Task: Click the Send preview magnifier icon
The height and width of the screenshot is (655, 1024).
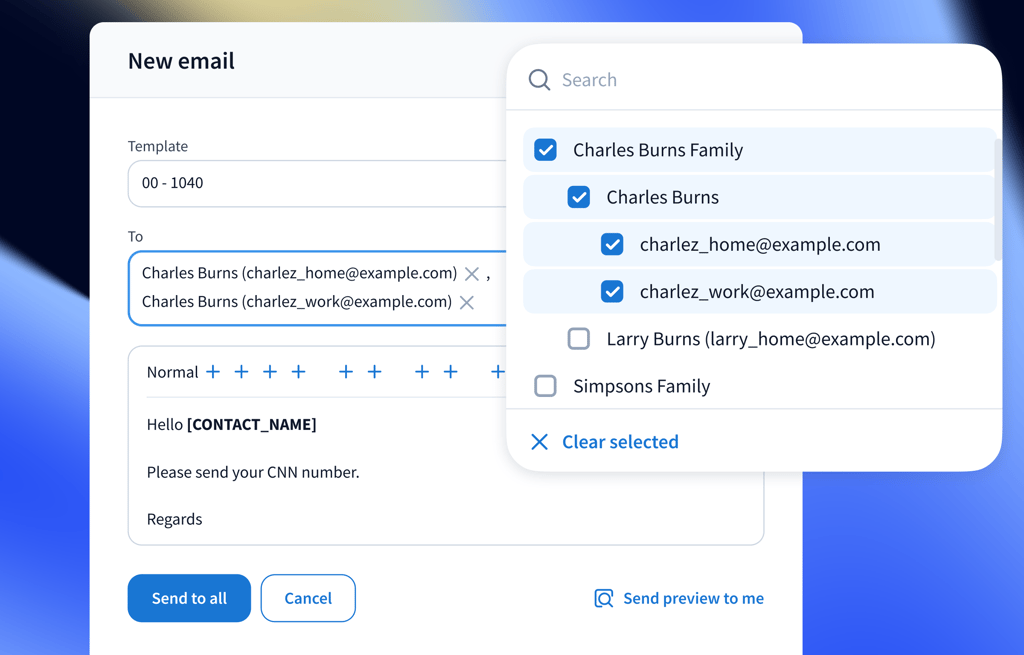Action: point(603,599)
